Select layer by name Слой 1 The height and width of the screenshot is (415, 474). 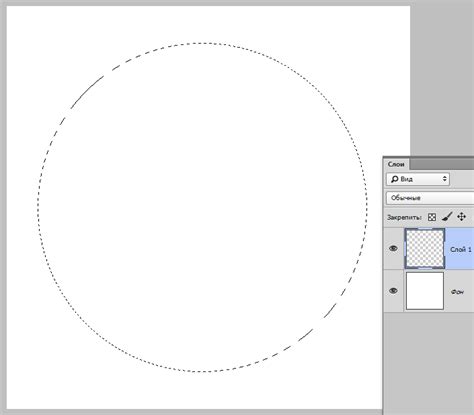[x=461, y=249]
